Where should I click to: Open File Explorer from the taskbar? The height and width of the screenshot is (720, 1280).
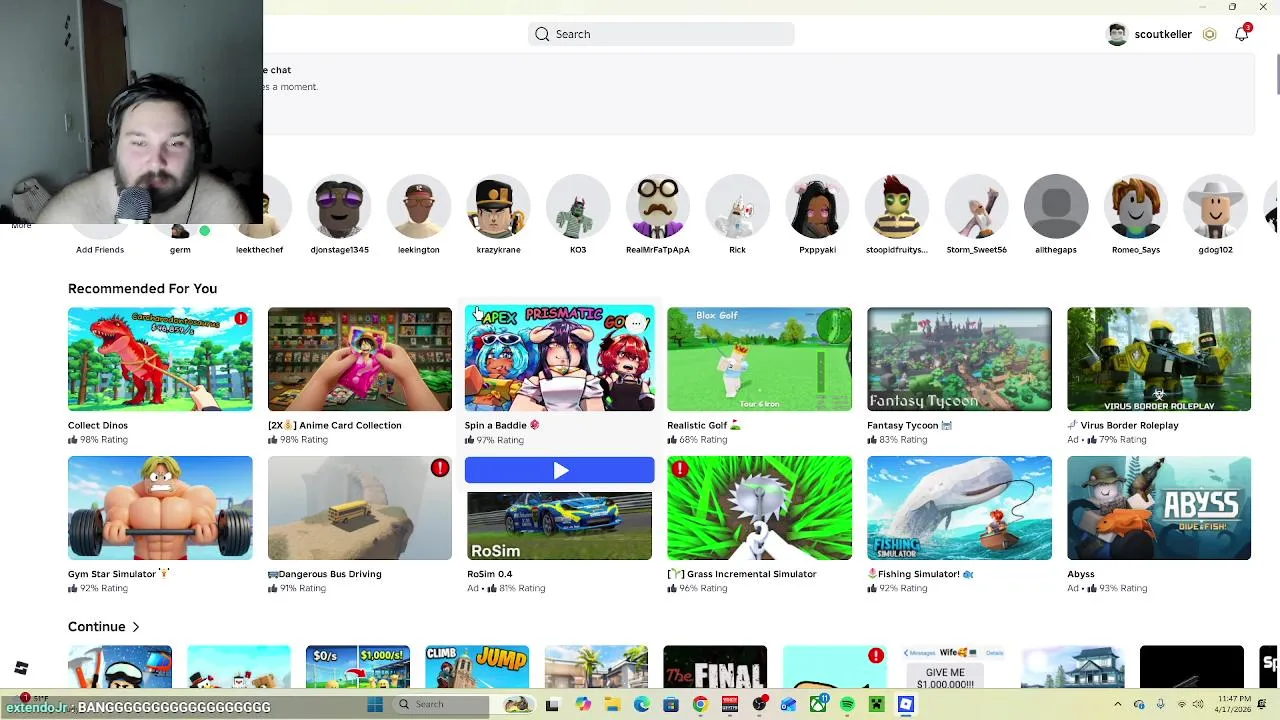612,705
